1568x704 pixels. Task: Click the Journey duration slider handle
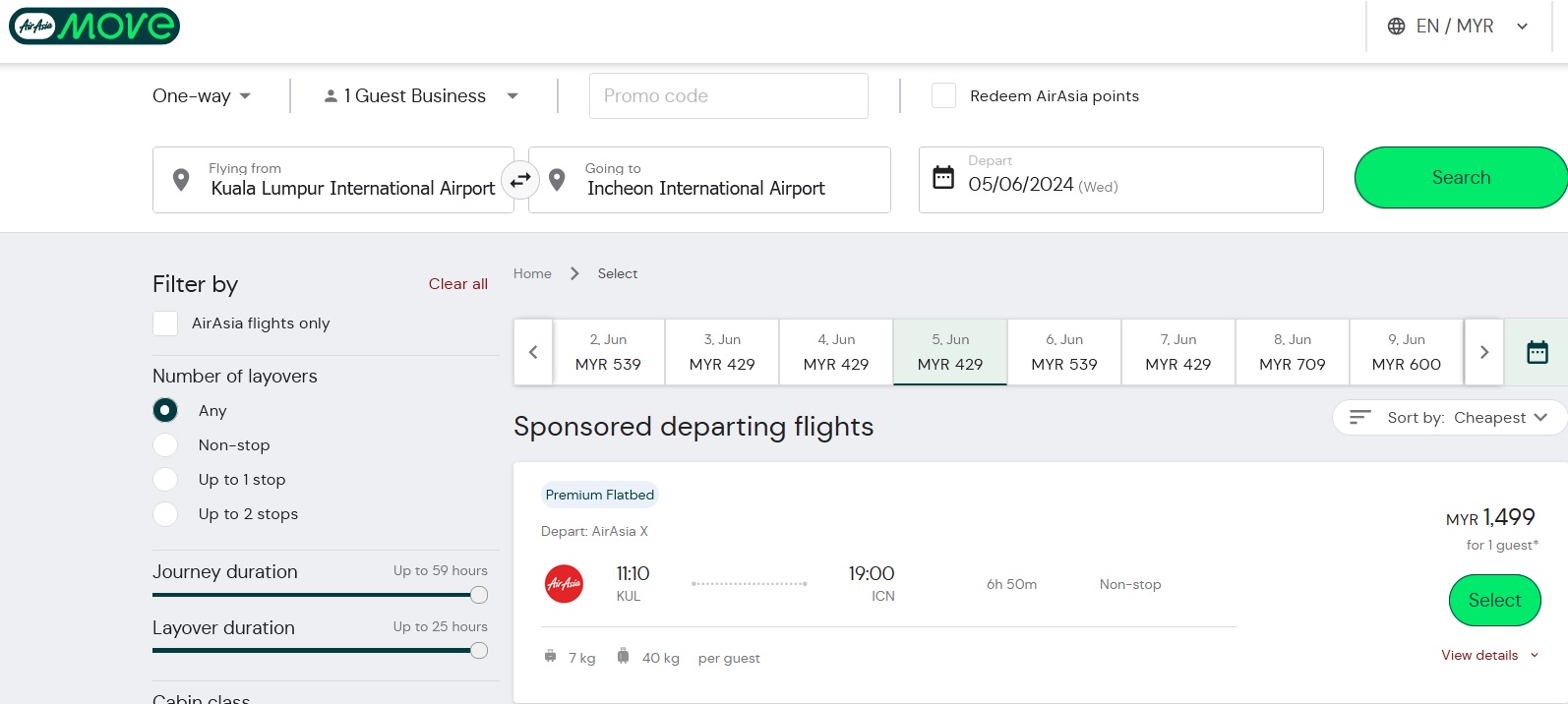point(479,595)
